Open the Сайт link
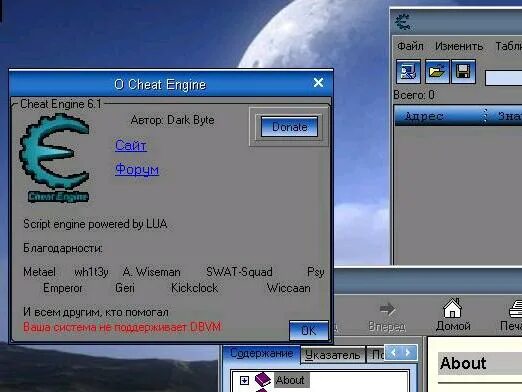Viewport: 522px width, 392px height. tap(131, 145)
